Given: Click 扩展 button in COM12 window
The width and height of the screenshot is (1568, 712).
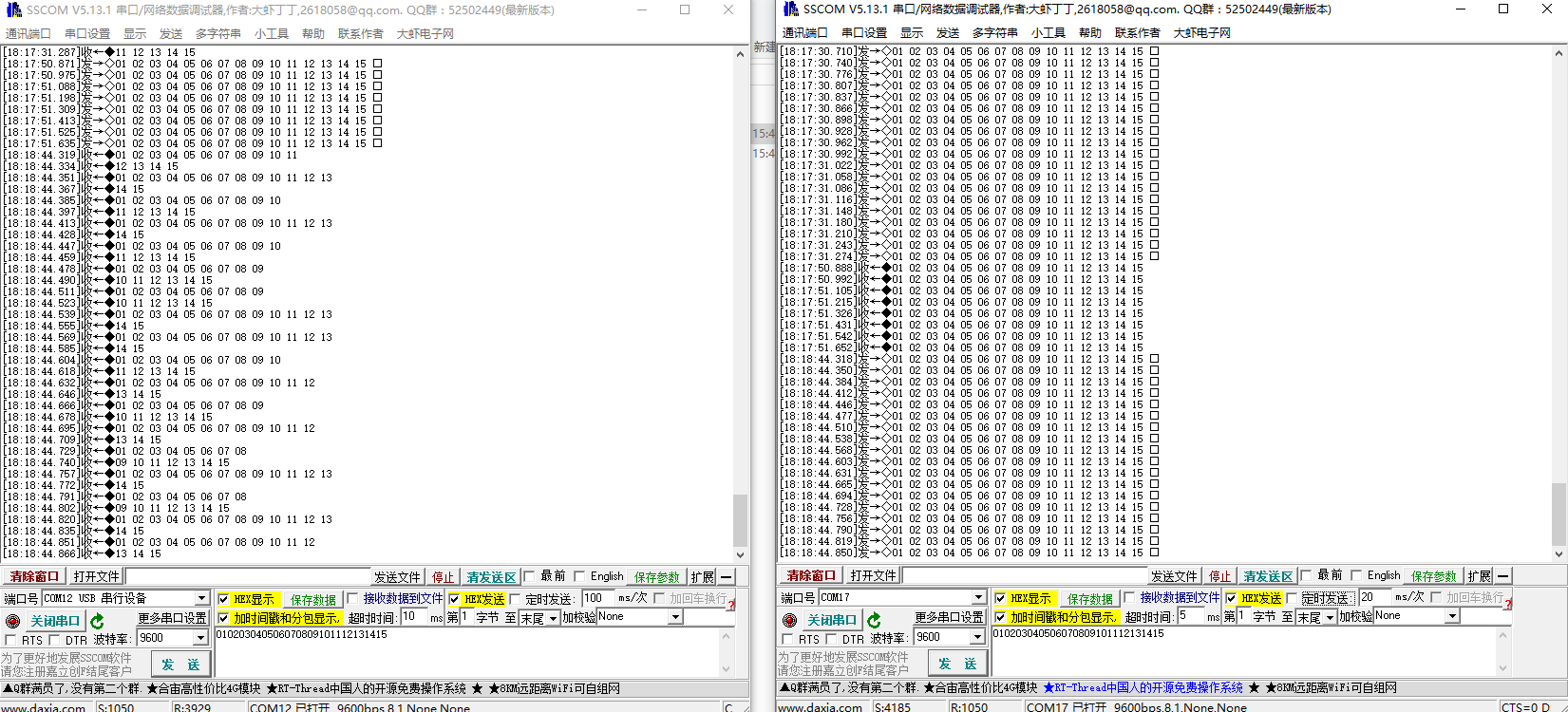Looking at the screenshot, I should click(x=703, y=577).
